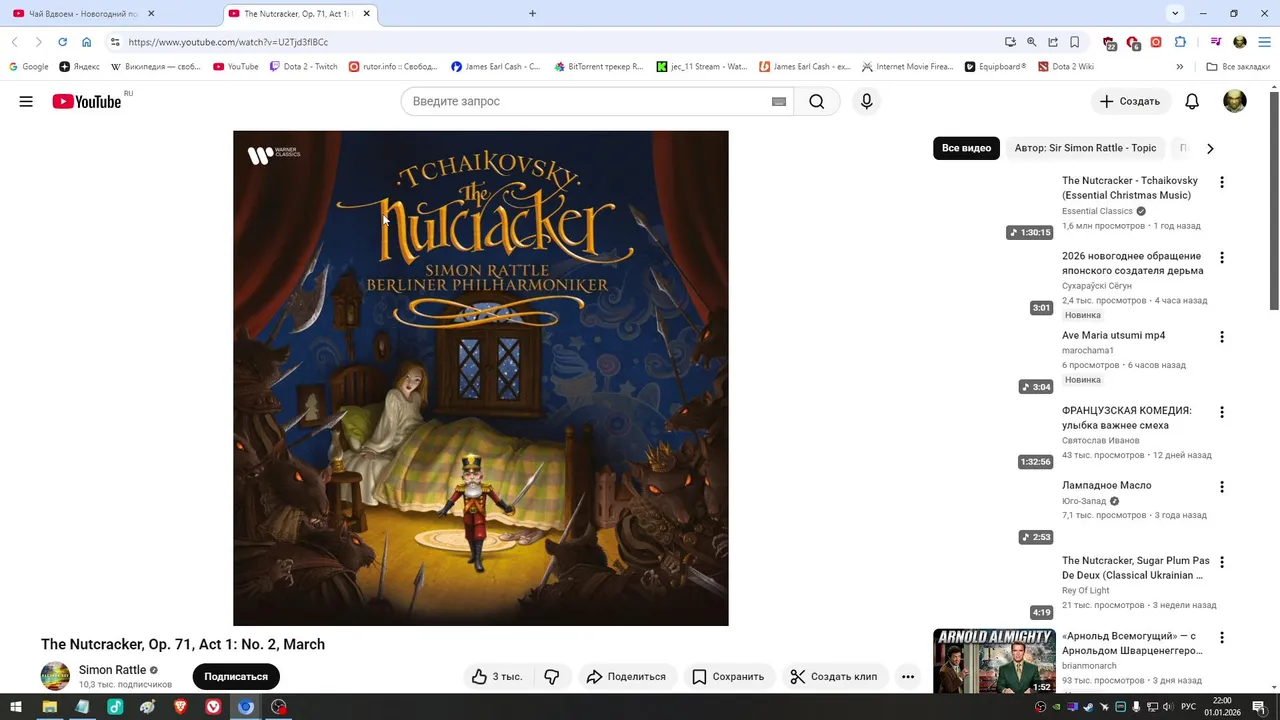
Task: Open OBS Studio from taskbar
Action: click(279, 707)
